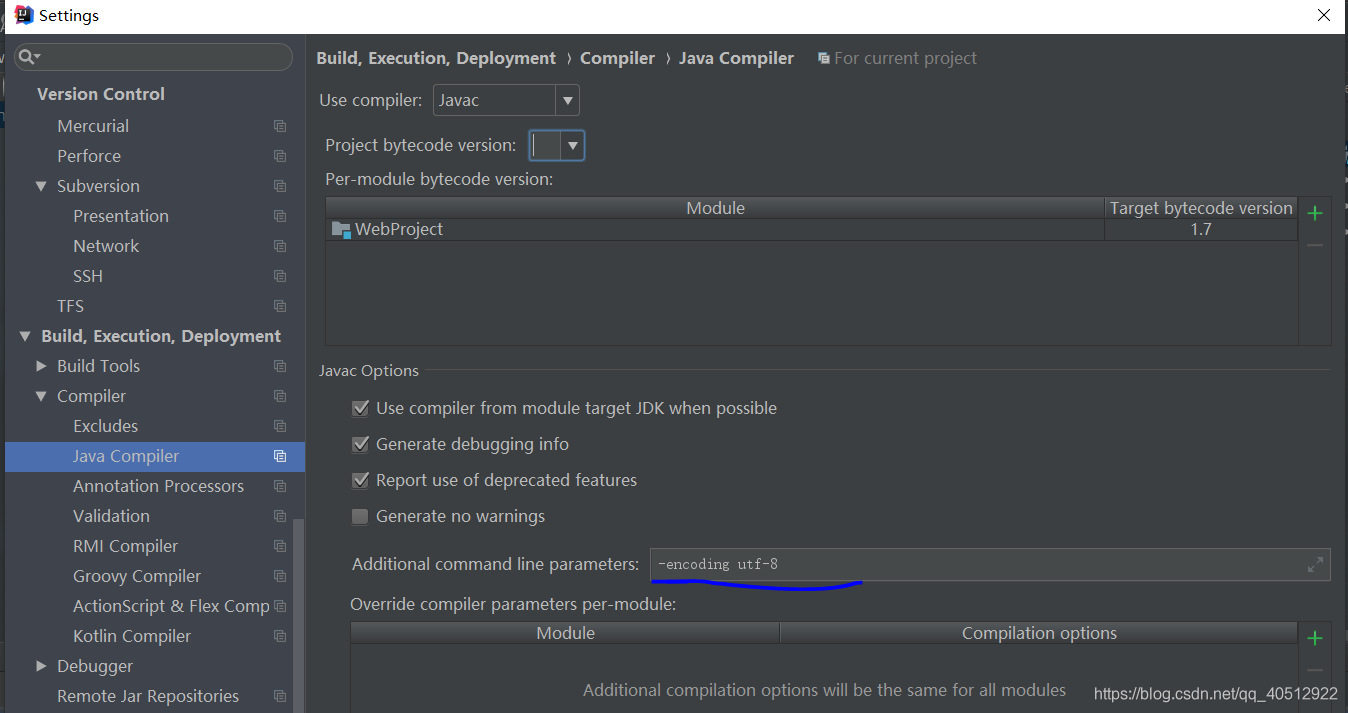Select Perforce in the settings tree
The height and width of the screenshot is (713, 1348).
[89, 156]
